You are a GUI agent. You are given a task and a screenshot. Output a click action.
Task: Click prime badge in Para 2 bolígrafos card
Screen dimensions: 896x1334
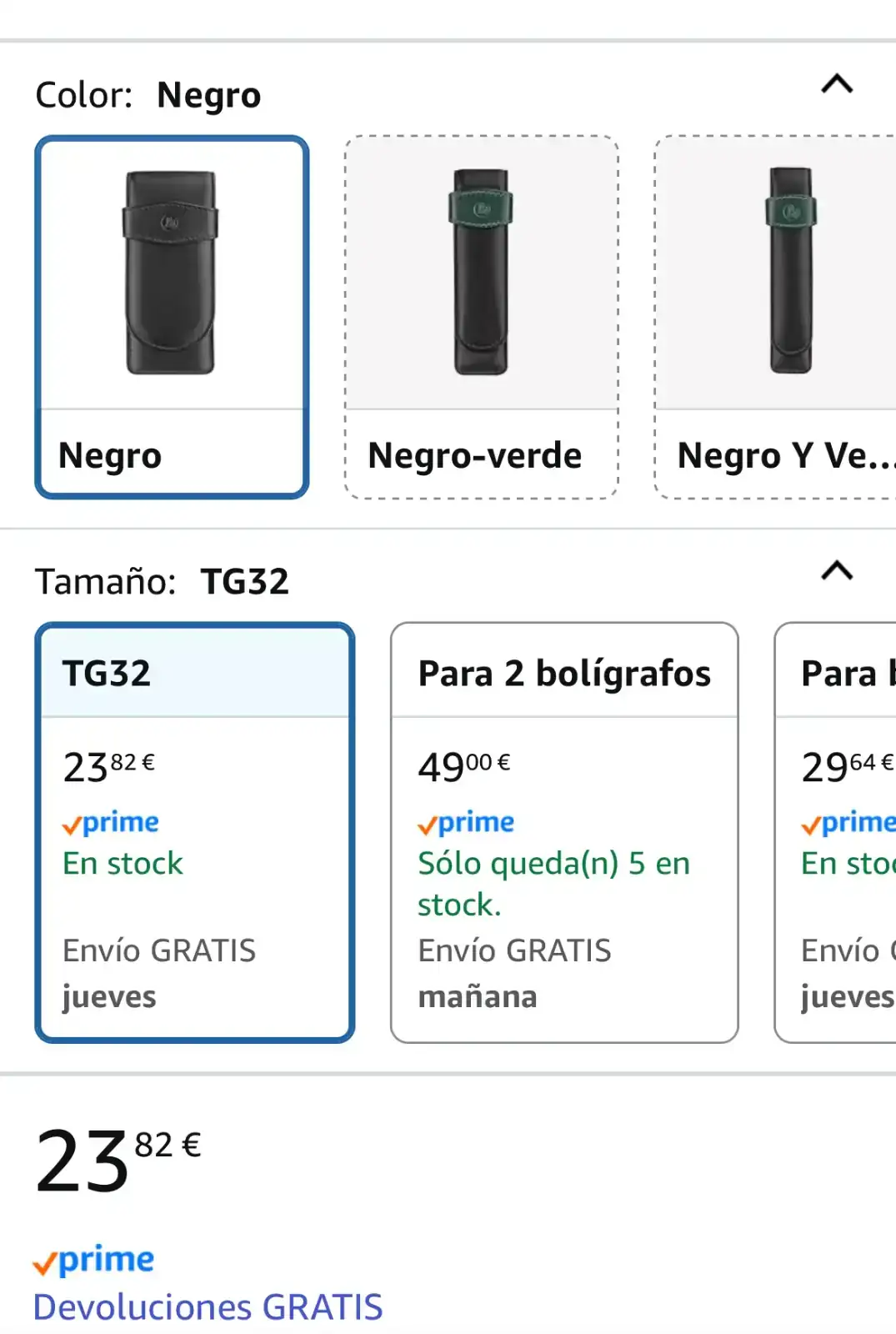[466, 823]
